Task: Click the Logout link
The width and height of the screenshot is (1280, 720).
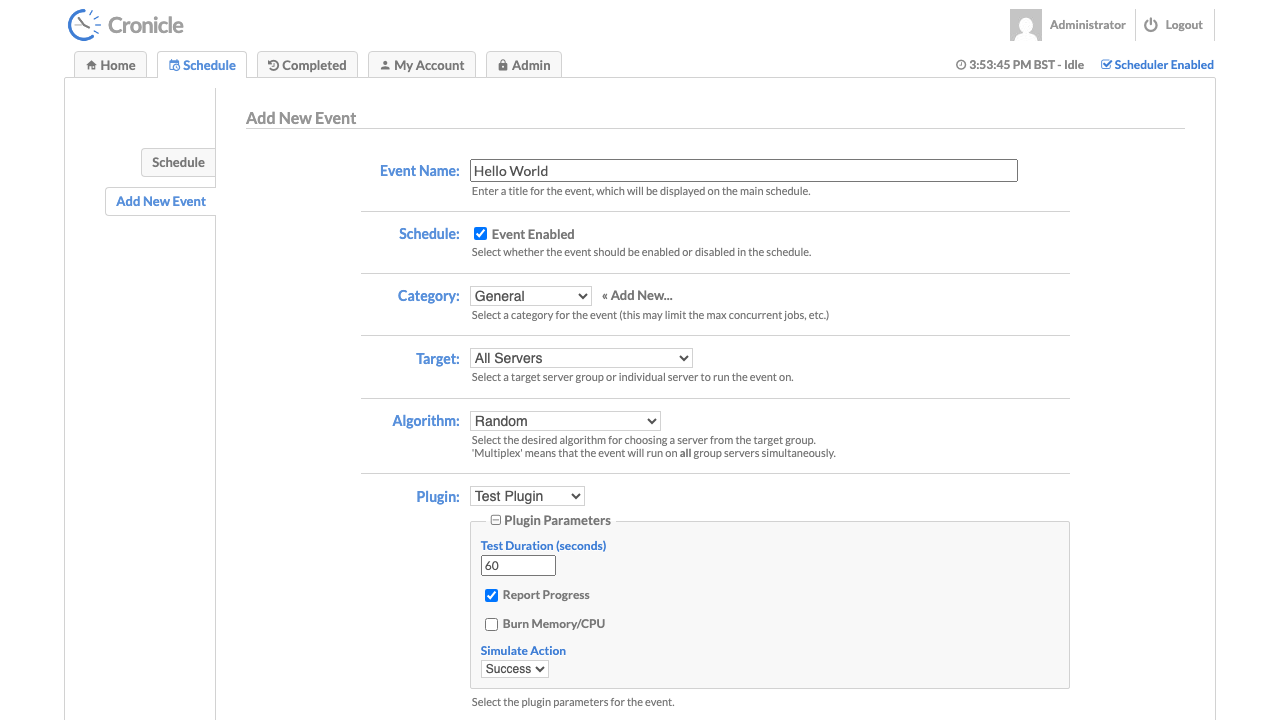Action: pos(1184,25)
